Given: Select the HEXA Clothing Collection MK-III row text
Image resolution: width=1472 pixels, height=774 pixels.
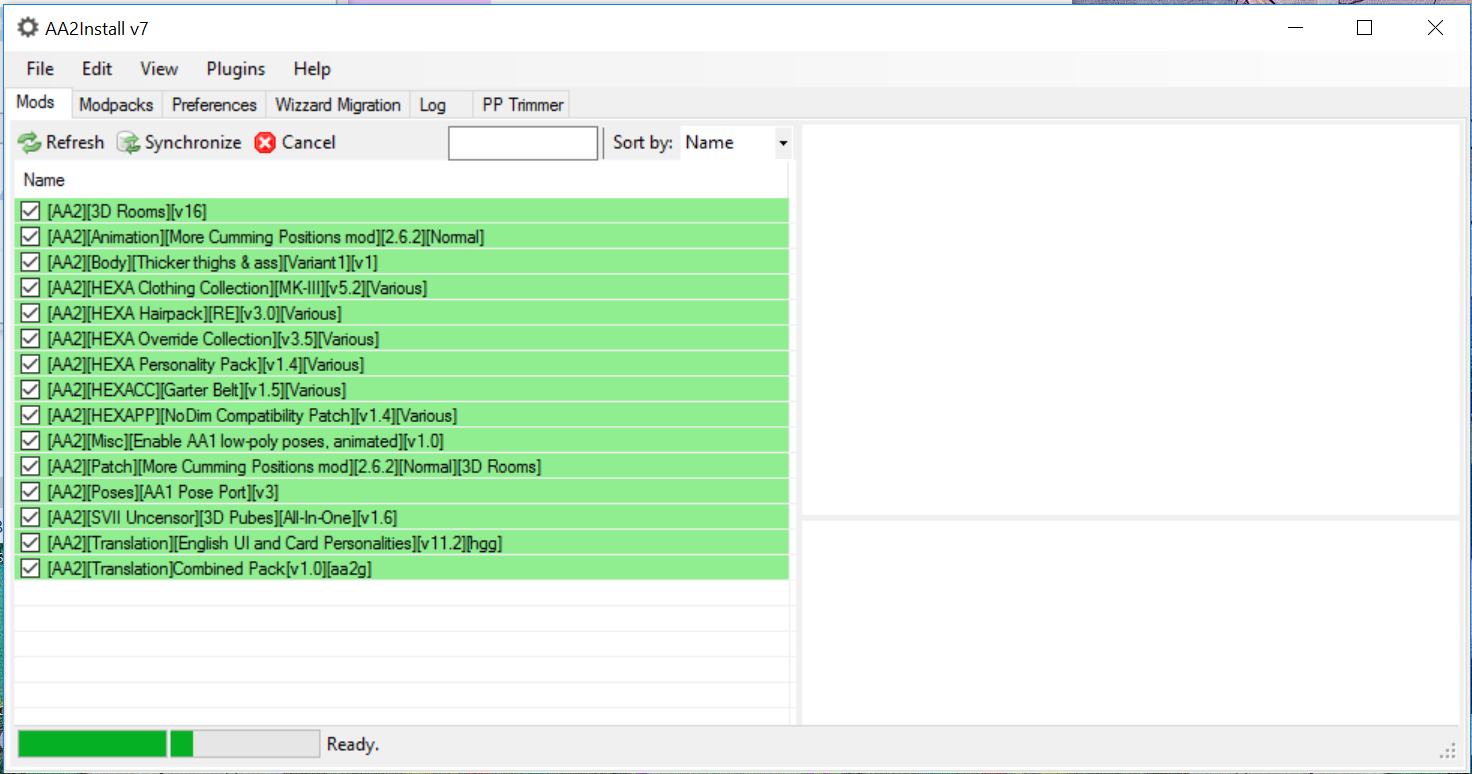Looking at the screenshot, I should [237, 288].
